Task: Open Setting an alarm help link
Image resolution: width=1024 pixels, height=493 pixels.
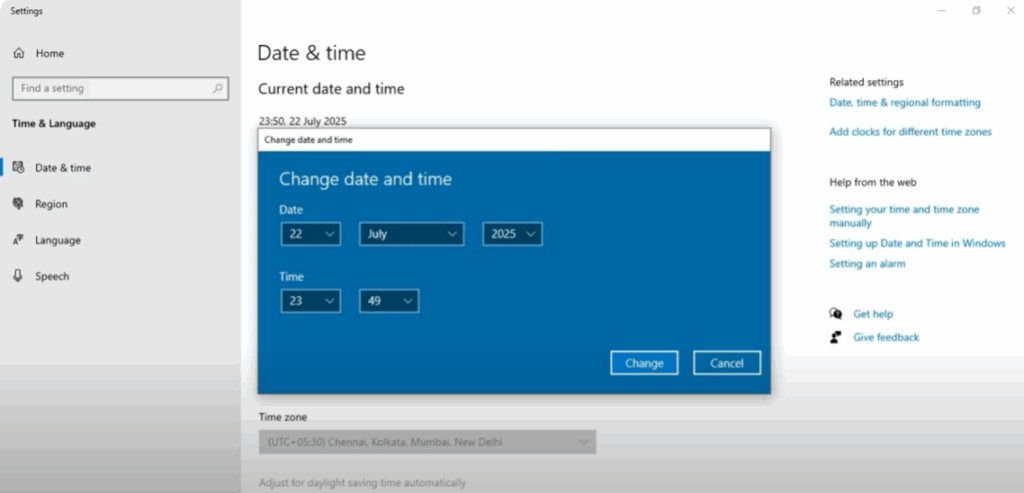Action: tap(867, 264)
